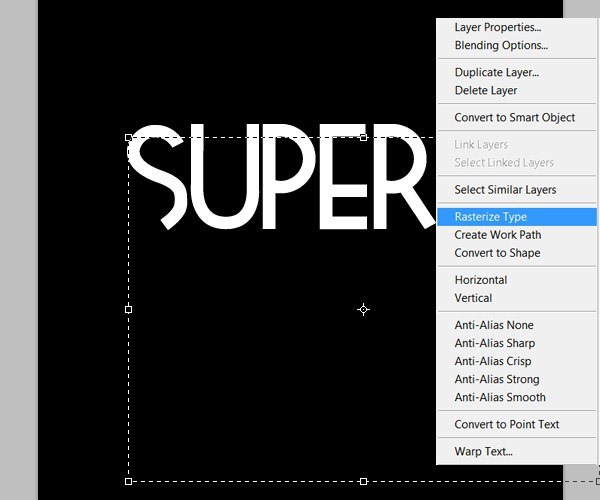Select Anti-Alias Crisp
Screen dimensions: 600x500
[493, 361]
